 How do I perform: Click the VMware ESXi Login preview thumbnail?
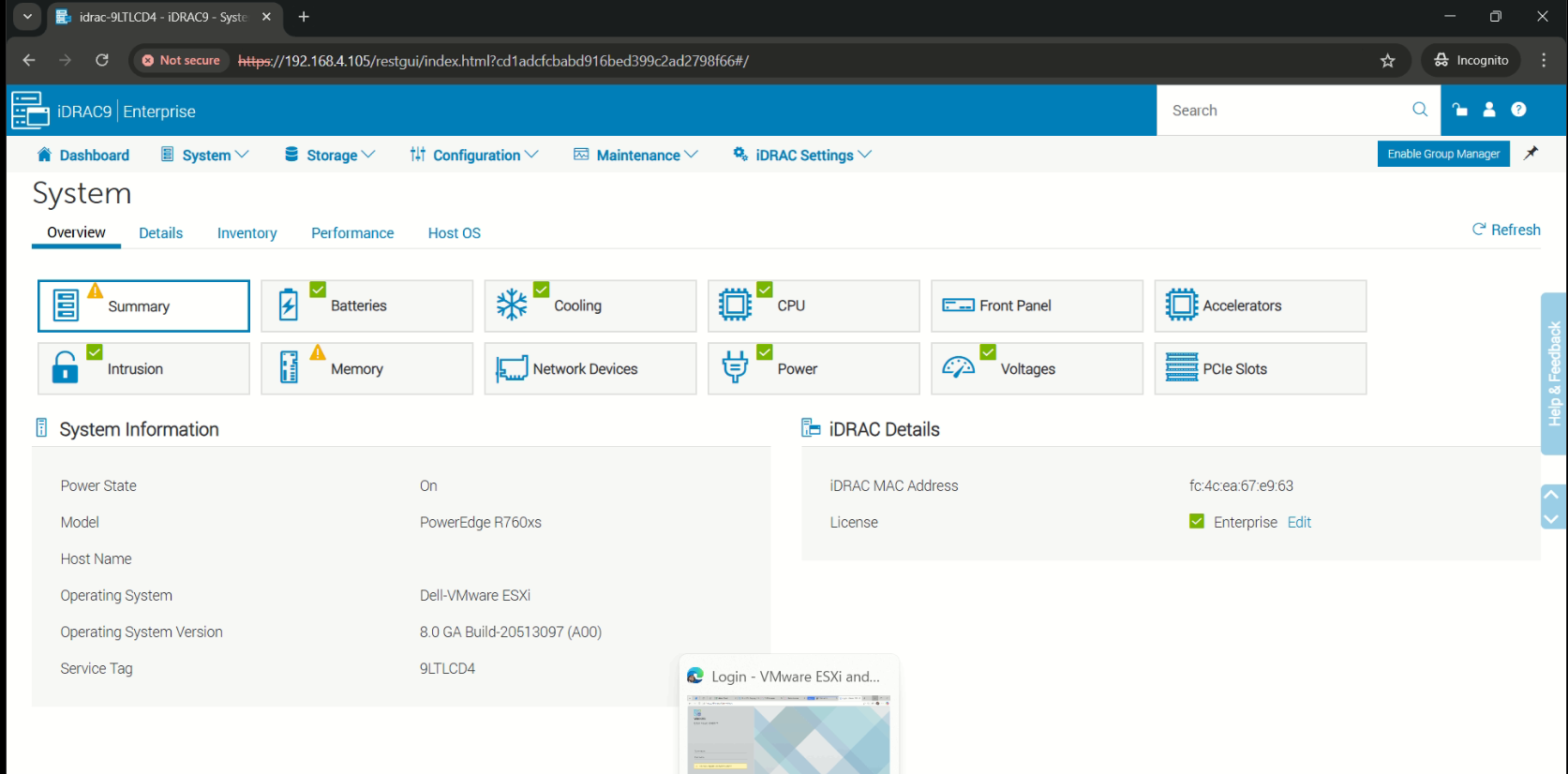click(x=788, y=734)
